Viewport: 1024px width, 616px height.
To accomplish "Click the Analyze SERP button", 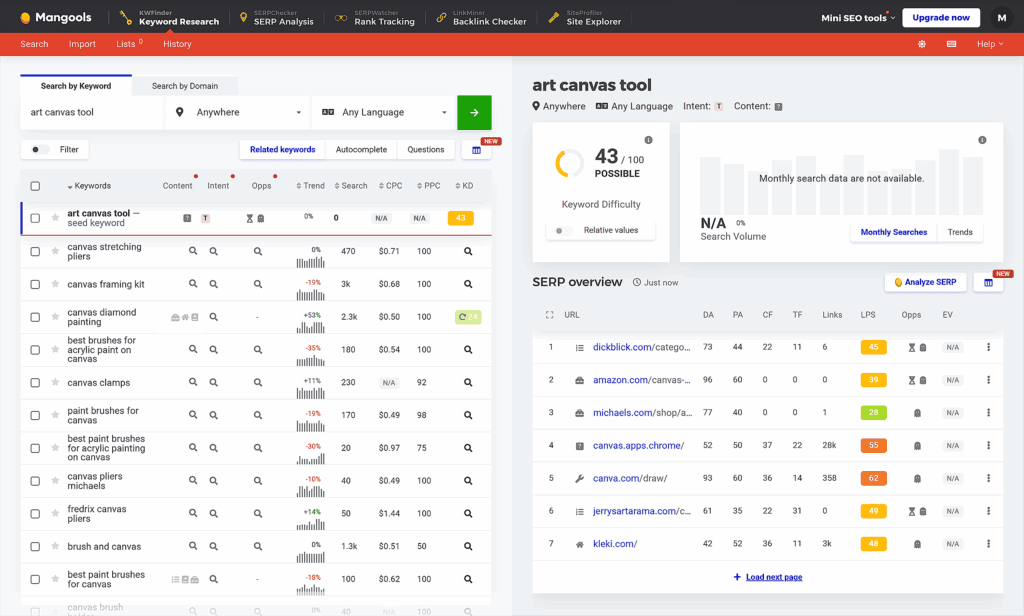I will 925,283.
